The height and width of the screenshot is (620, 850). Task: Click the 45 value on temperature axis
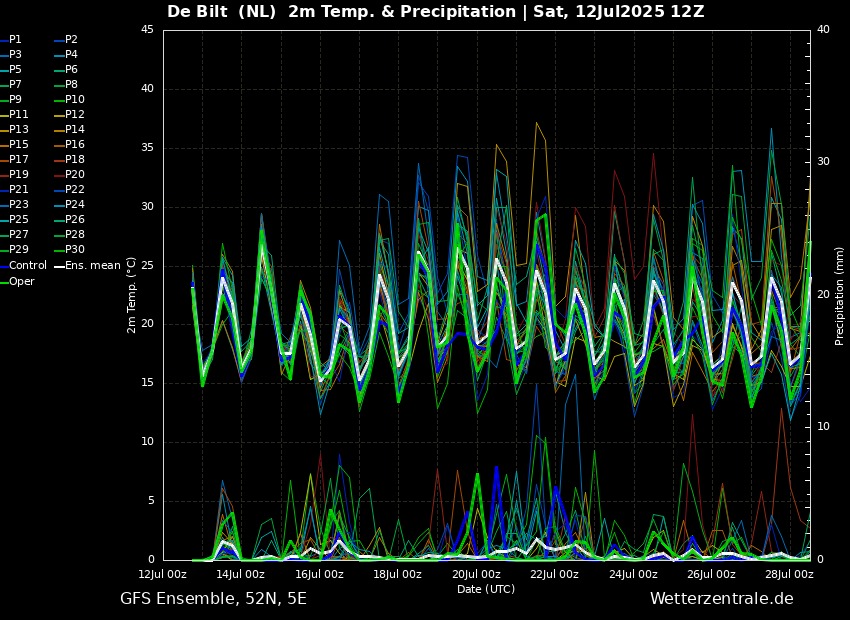point(147,30)
